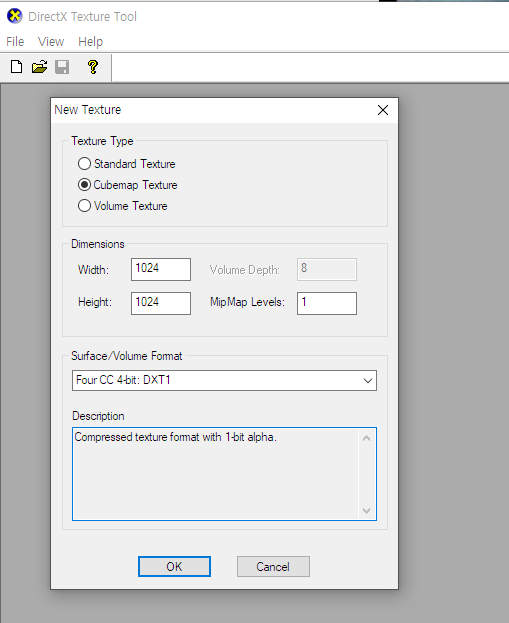Image resolution: width=509 pixels, height=623 pixels.
Task: Click the Description box scroll up arrow
Action: (x=366, y=438)
